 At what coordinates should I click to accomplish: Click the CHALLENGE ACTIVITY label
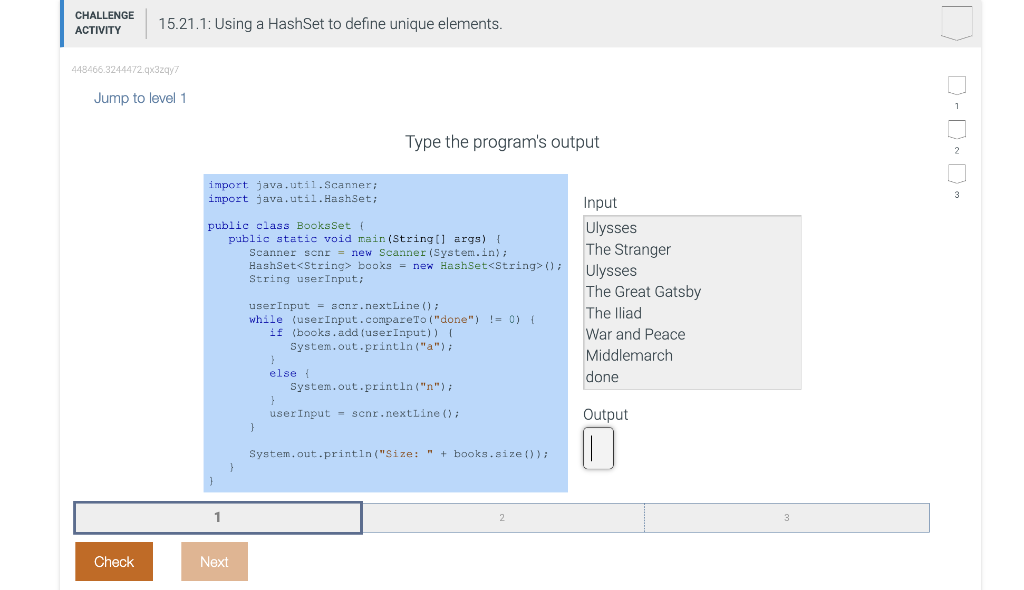point(103,21)
